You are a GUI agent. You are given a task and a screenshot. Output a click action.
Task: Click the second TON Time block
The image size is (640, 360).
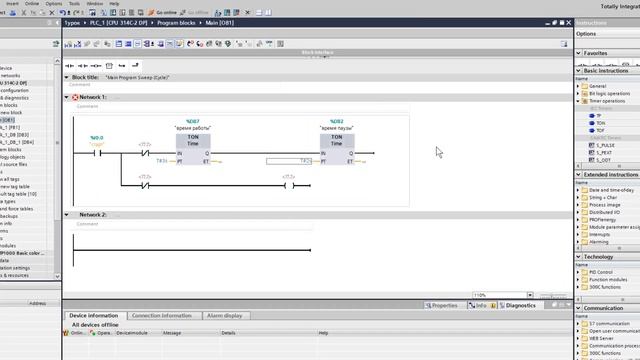click(x=337, y=149)
